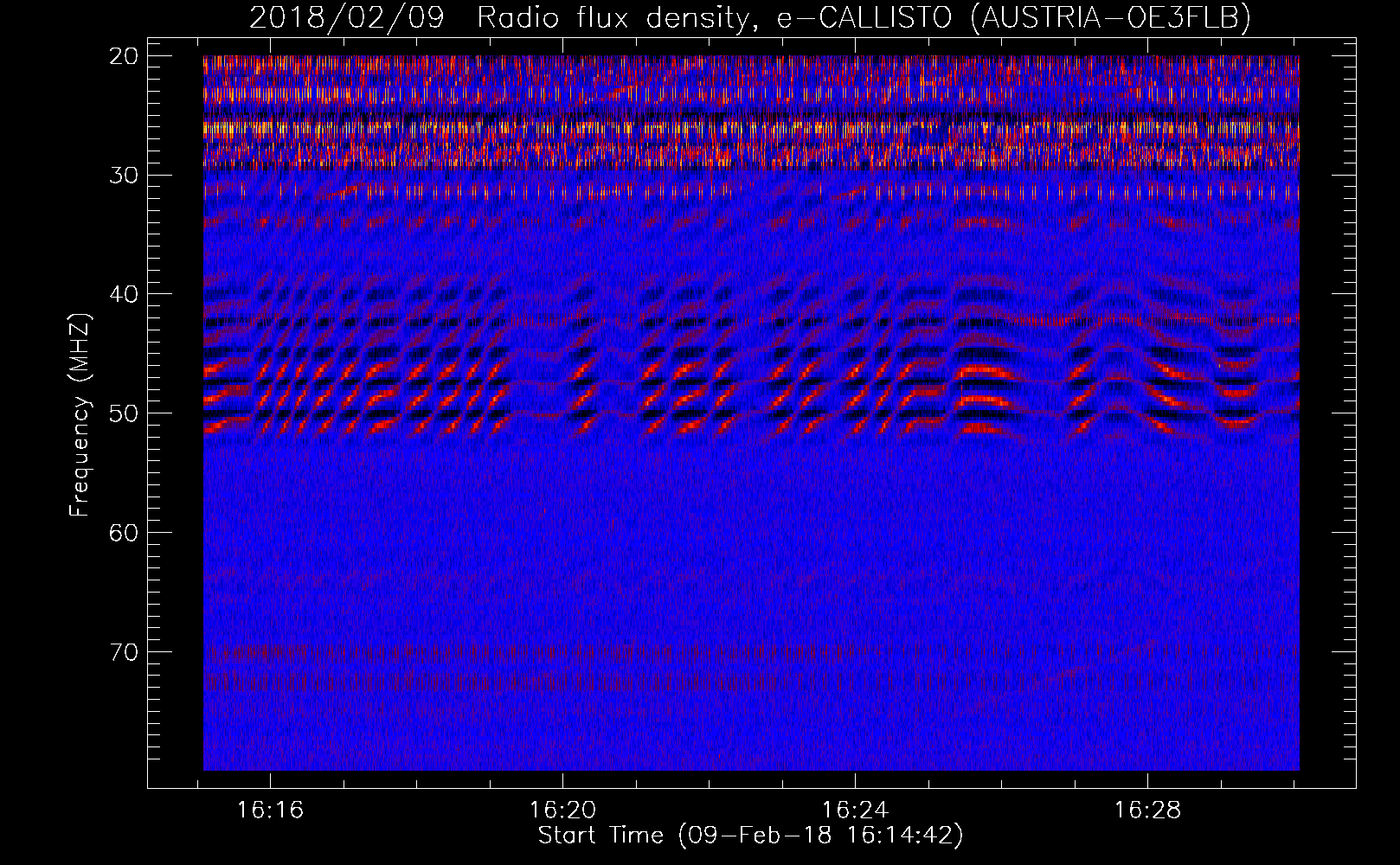Click the 'Start Time (09-Feb-18 16:14:42)' label

coord(750,836)
